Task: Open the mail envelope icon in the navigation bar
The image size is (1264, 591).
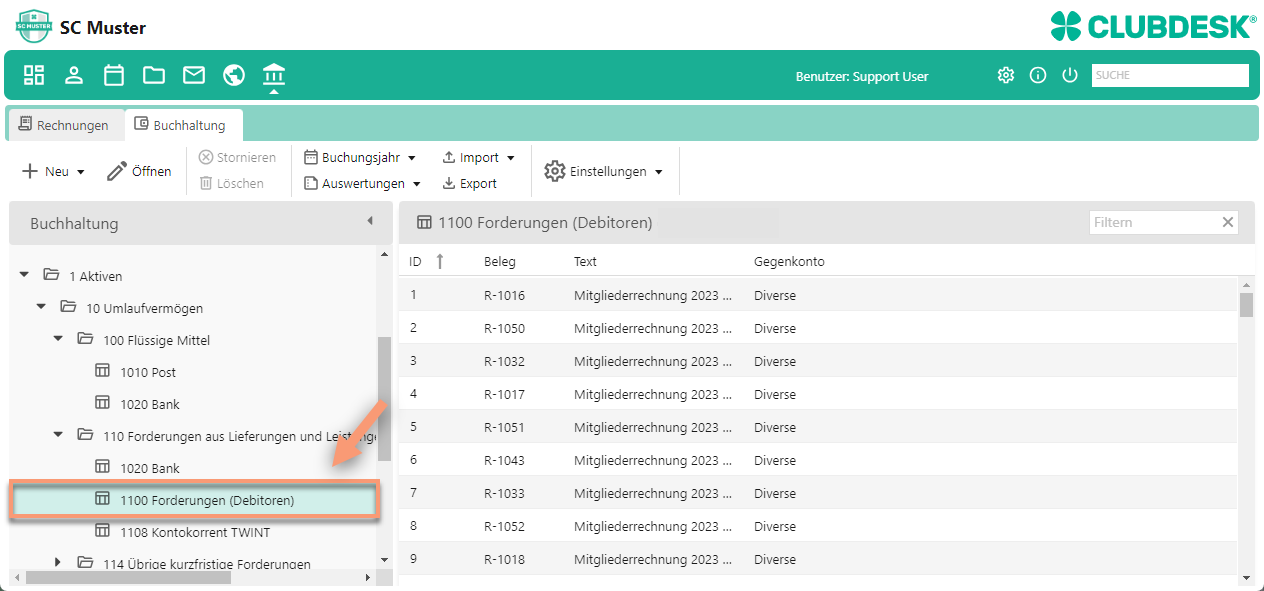Action: pos(194,75)
